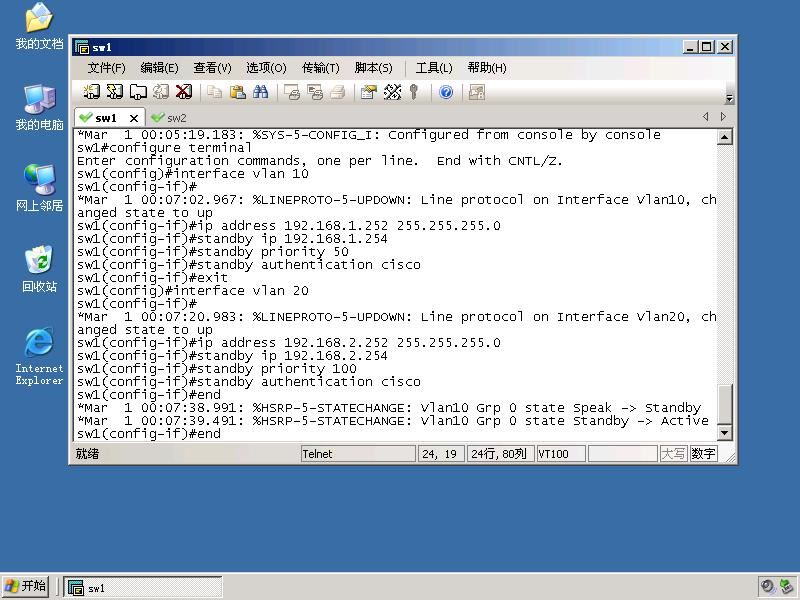
Task: Click the 'standby priority 100' terminal line
Action: pyautogui.click(x=217, y=369)
